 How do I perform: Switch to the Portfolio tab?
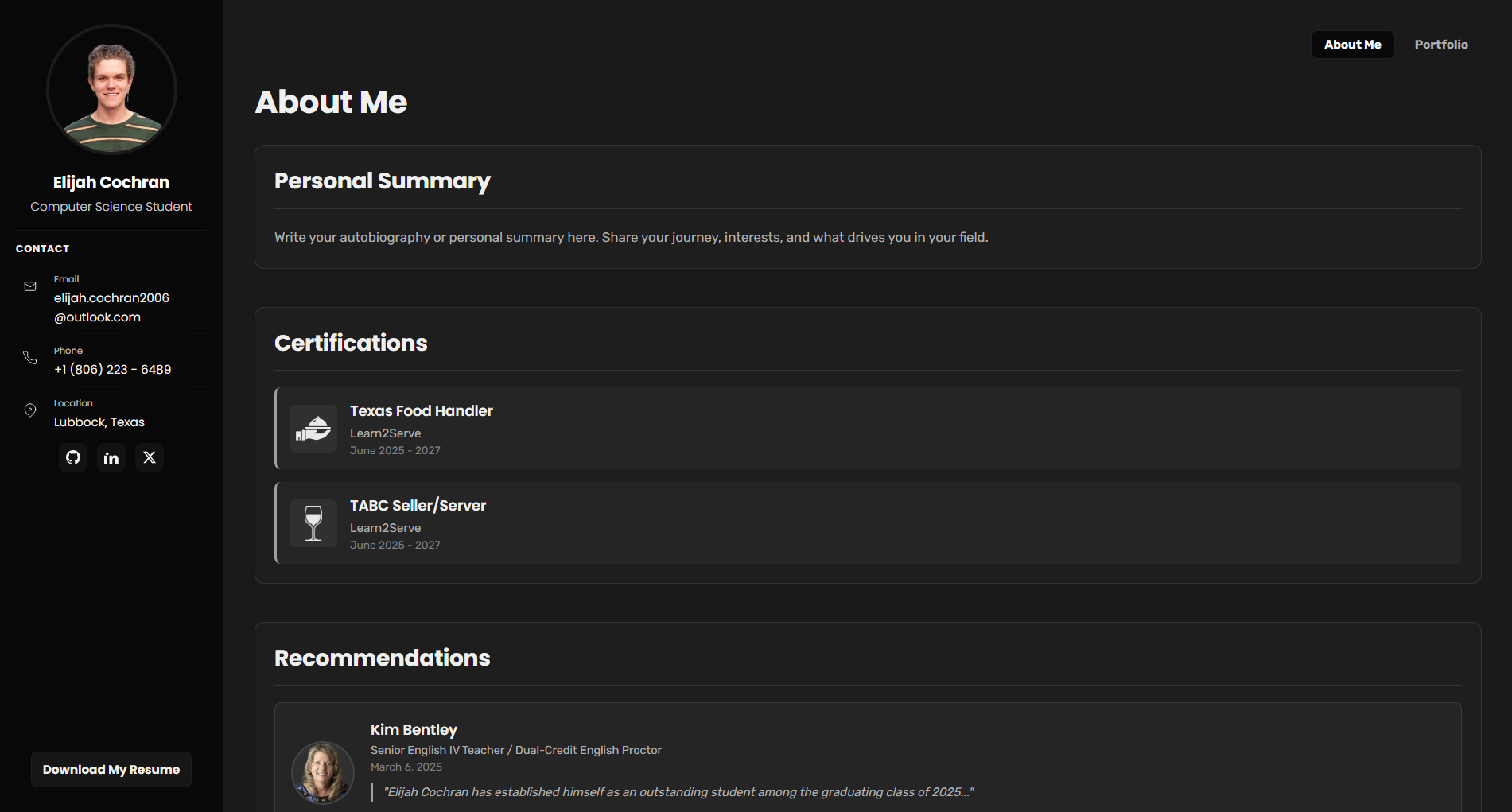(x=1441, y=44)
